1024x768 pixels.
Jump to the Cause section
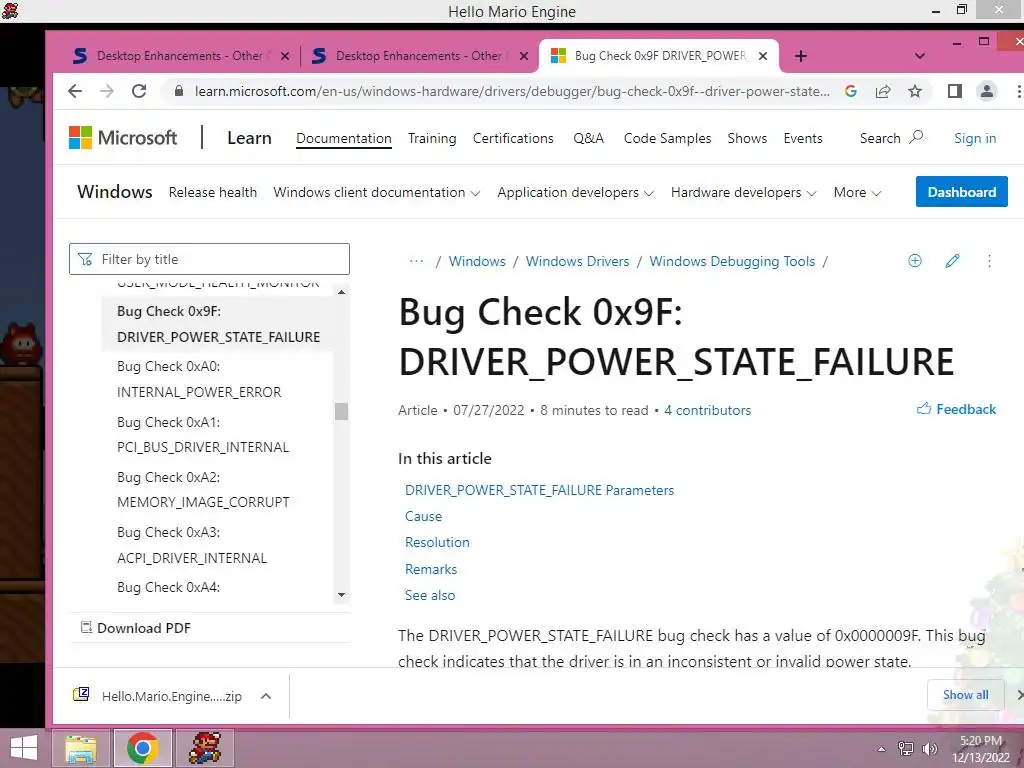[423, 517]
